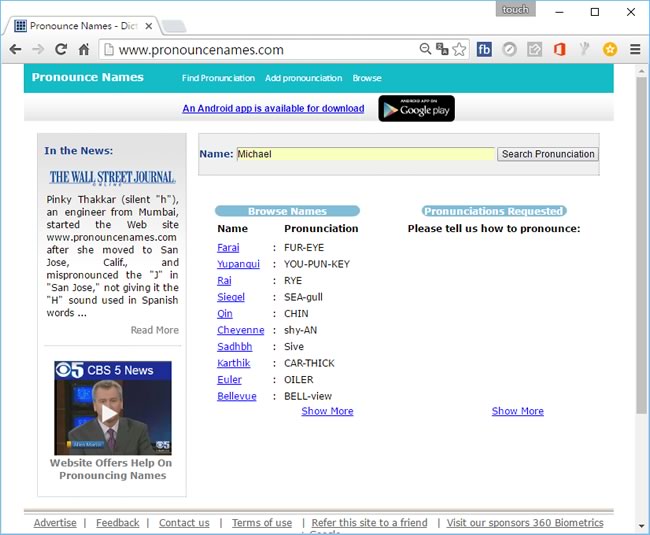
Task: Open the name link Rai
Action: (224, 281)
